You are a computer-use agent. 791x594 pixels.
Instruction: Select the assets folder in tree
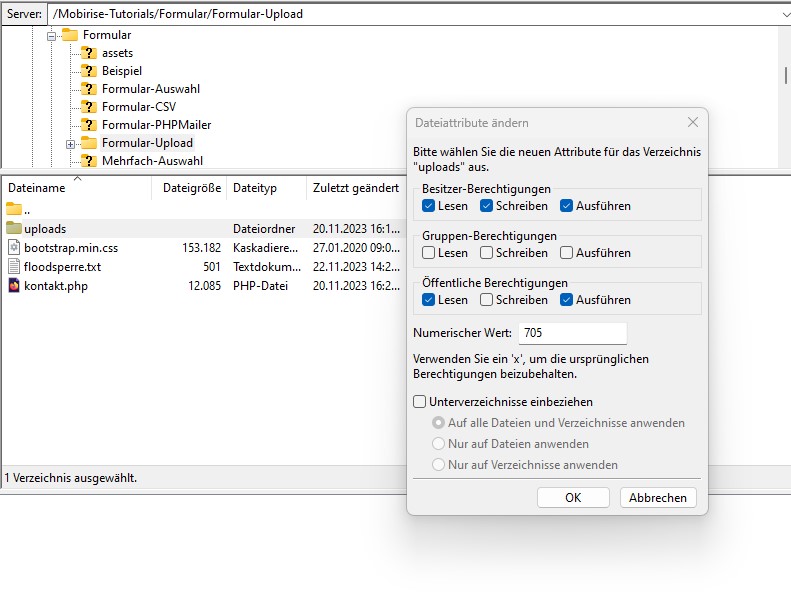pyautogui.click(x=118, y=53)
